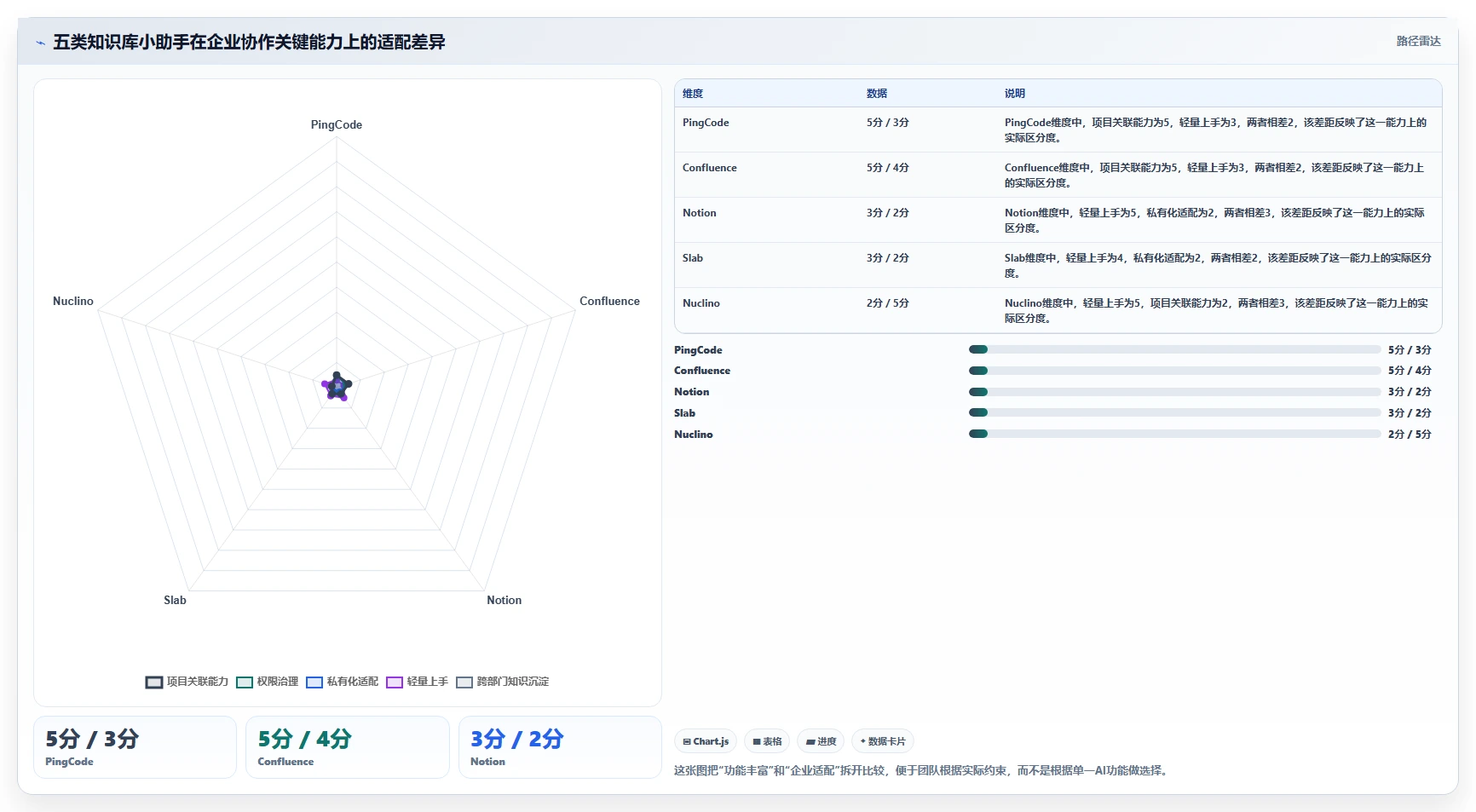The height and width of the screenshot is (812, 1476).
Task: Click the Nuclino progress bar
Action: click(1174, 434)
